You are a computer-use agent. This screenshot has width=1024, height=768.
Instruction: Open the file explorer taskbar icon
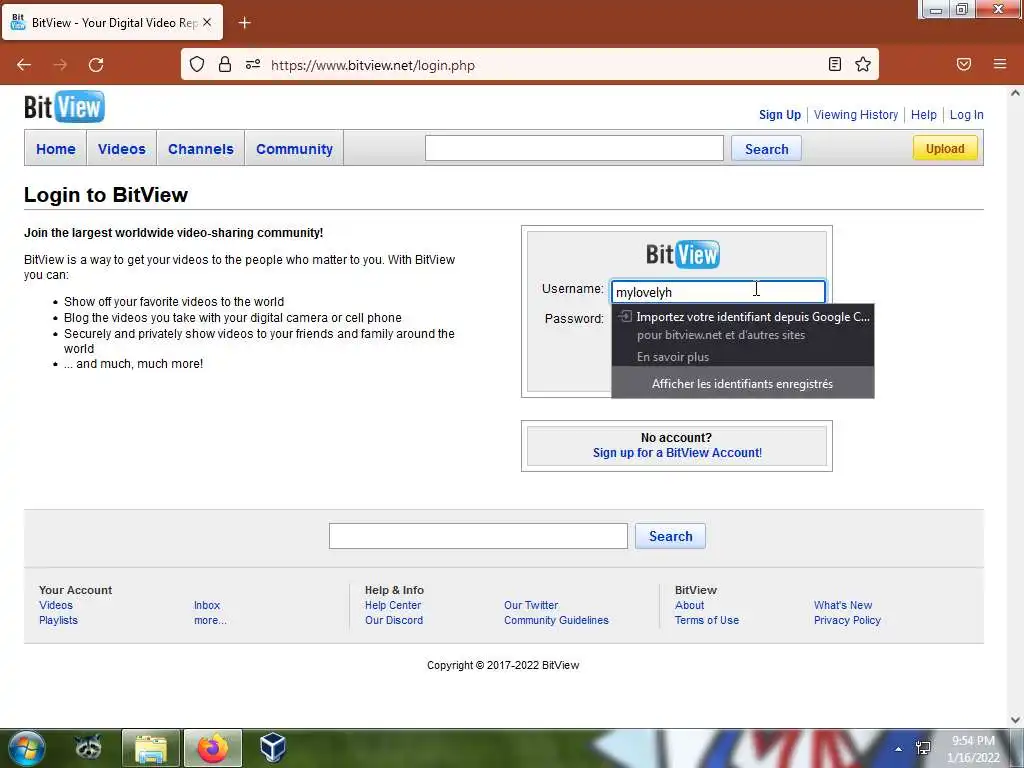coord(151,748)
